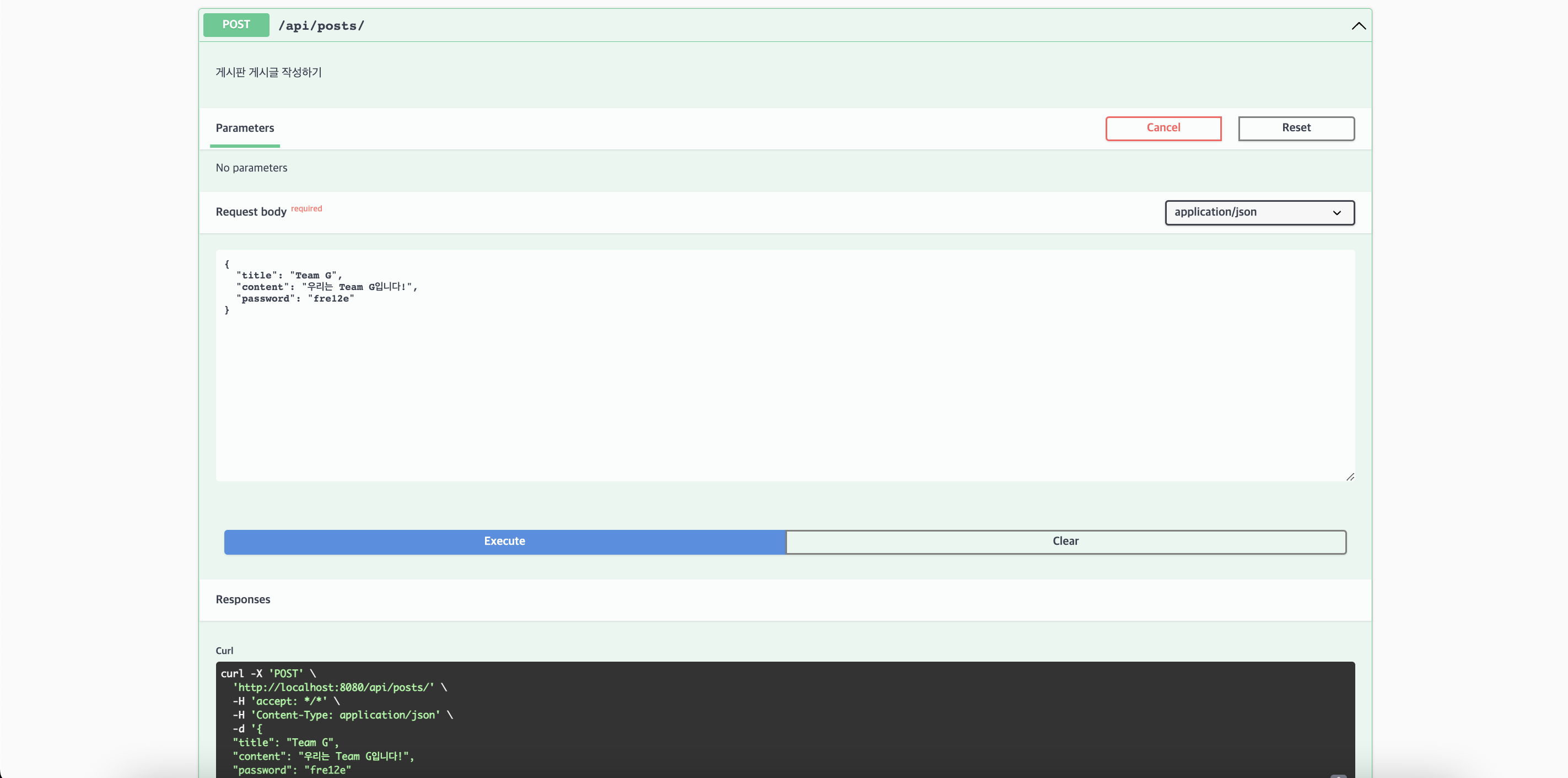Clear the request results

click(x=1066, y=541)
